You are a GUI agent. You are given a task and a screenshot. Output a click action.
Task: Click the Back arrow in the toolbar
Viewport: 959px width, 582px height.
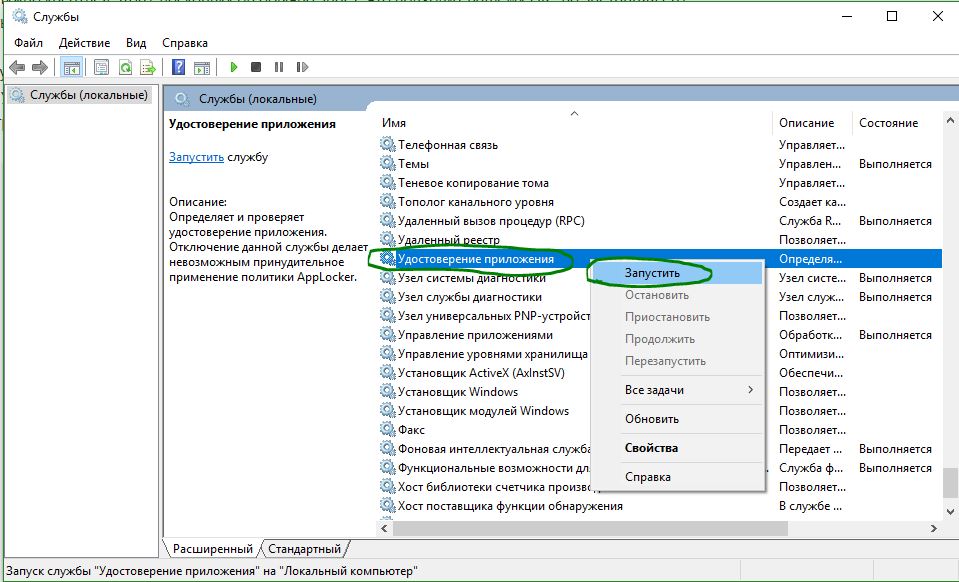tap(17, 67)
